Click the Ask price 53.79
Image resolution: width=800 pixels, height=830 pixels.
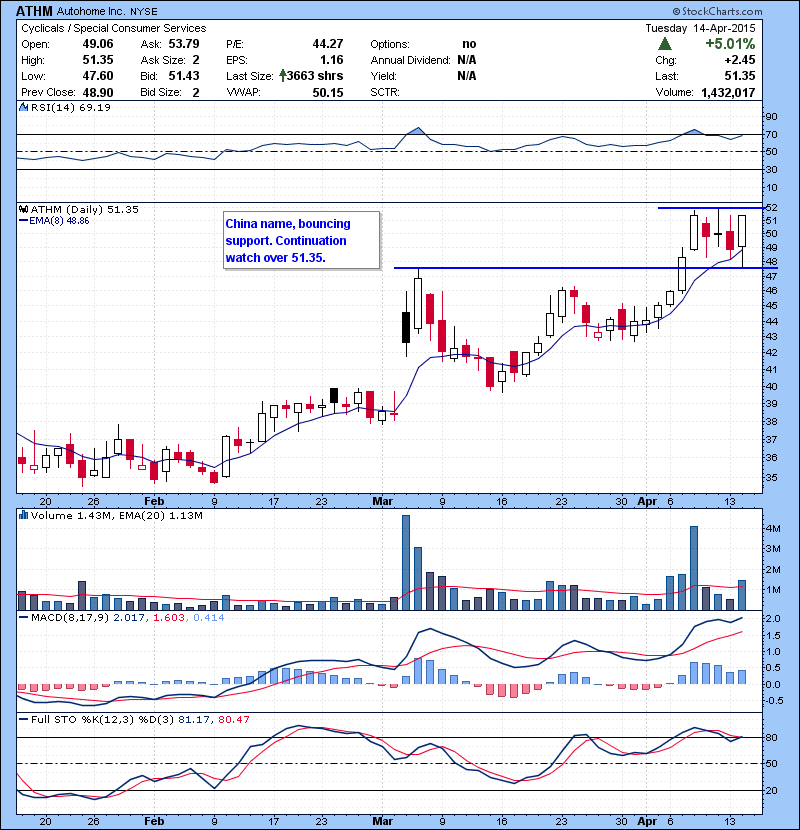184,44
